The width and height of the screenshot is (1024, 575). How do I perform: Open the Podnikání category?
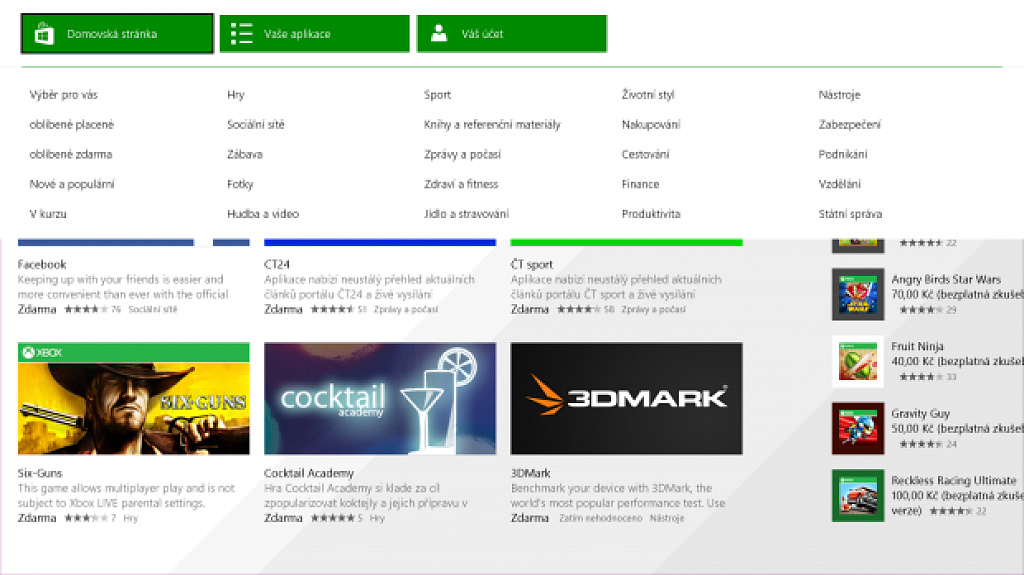(843, 154)
